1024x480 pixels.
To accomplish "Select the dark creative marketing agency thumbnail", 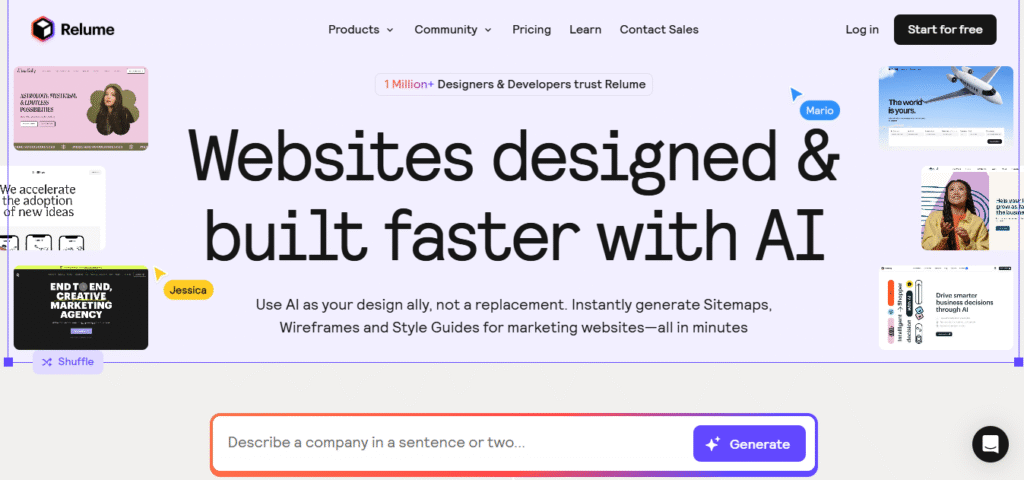I will [81, 309].
